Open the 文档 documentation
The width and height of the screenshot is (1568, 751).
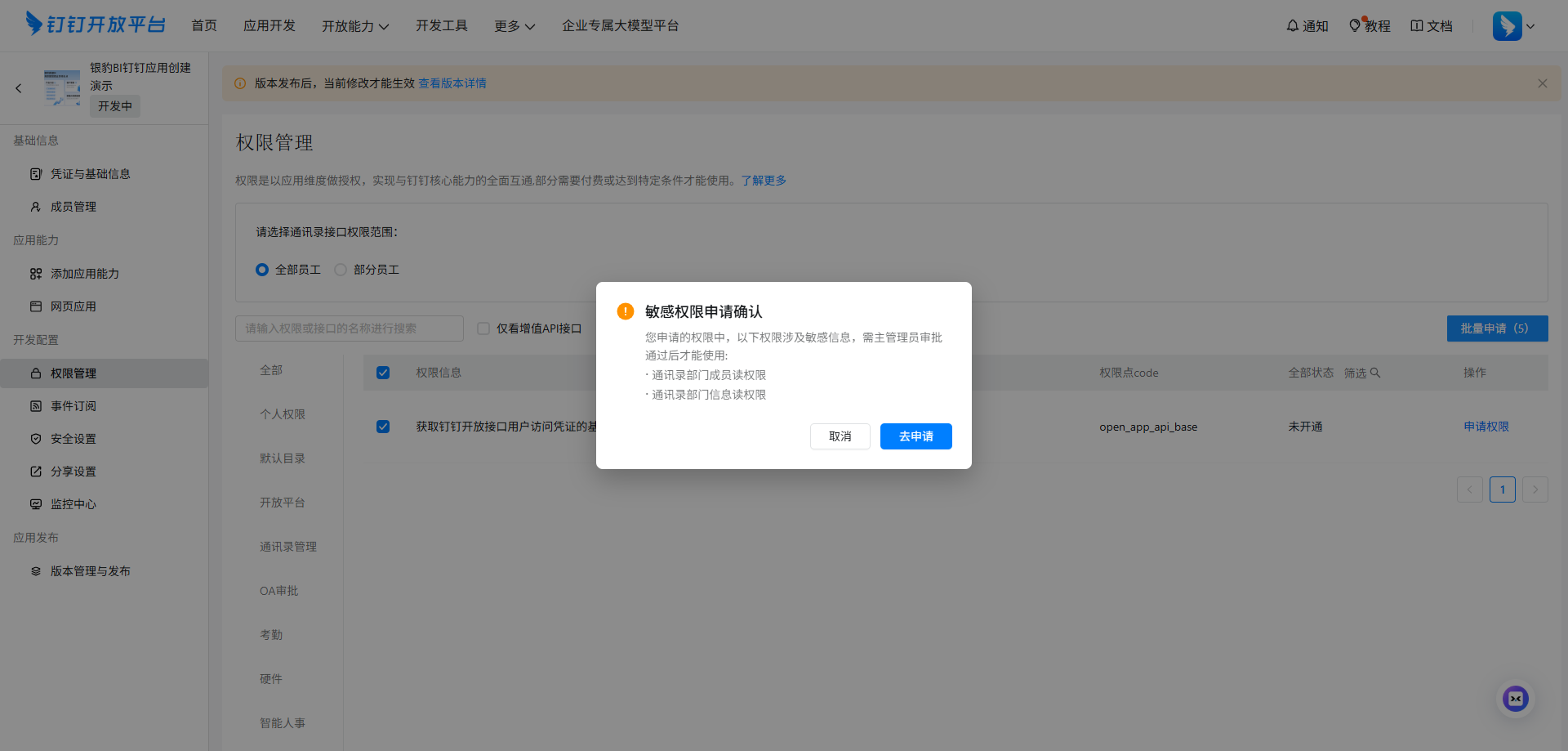coord(1431,25)
